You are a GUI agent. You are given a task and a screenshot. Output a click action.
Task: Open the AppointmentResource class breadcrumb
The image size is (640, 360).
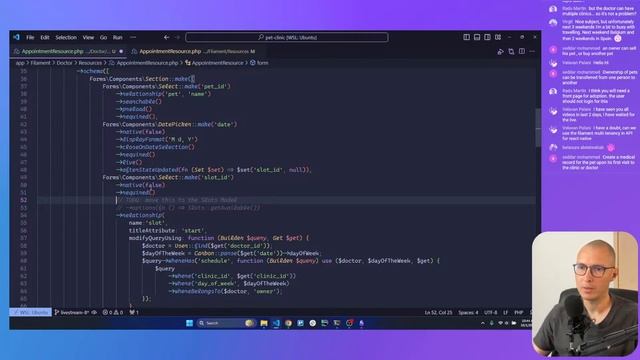point(217,63)
